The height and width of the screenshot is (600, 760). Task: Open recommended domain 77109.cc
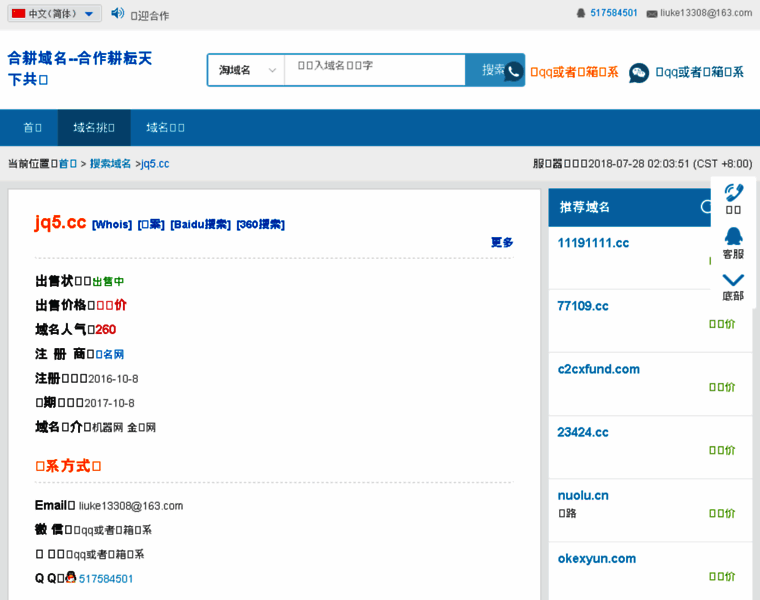click(x=583, y=306)
